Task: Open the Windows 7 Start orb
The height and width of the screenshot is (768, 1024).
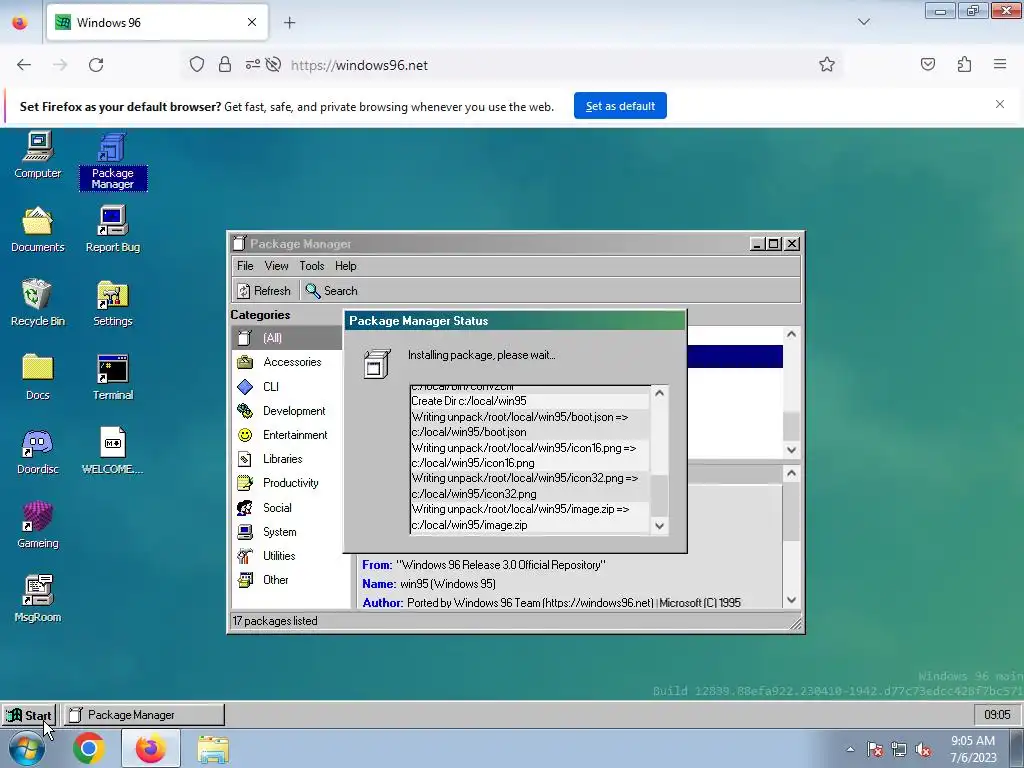Action: 27,748
